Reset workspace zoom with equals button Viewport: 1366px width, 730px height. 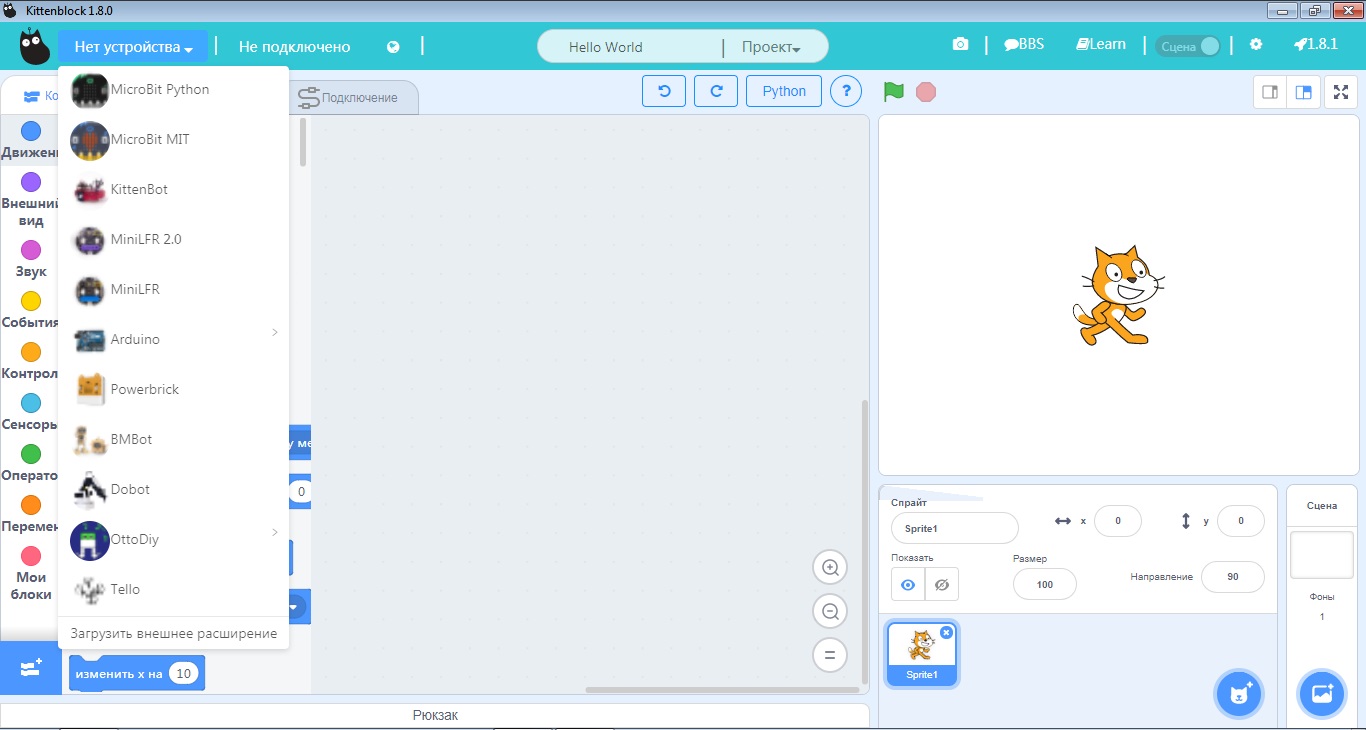(x=830, y=656)
